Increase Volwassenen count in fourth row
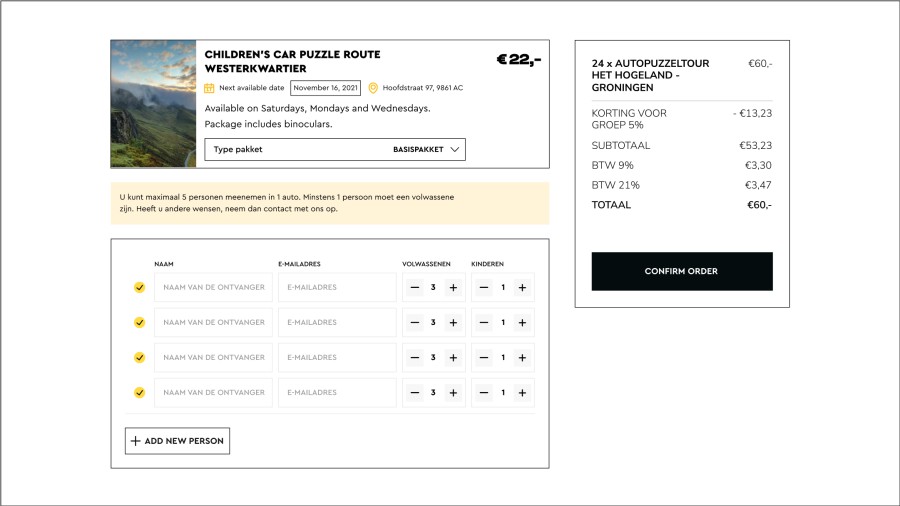Image resolution: width=900 pixels, height=506 pixels. [x=453, y=393]
